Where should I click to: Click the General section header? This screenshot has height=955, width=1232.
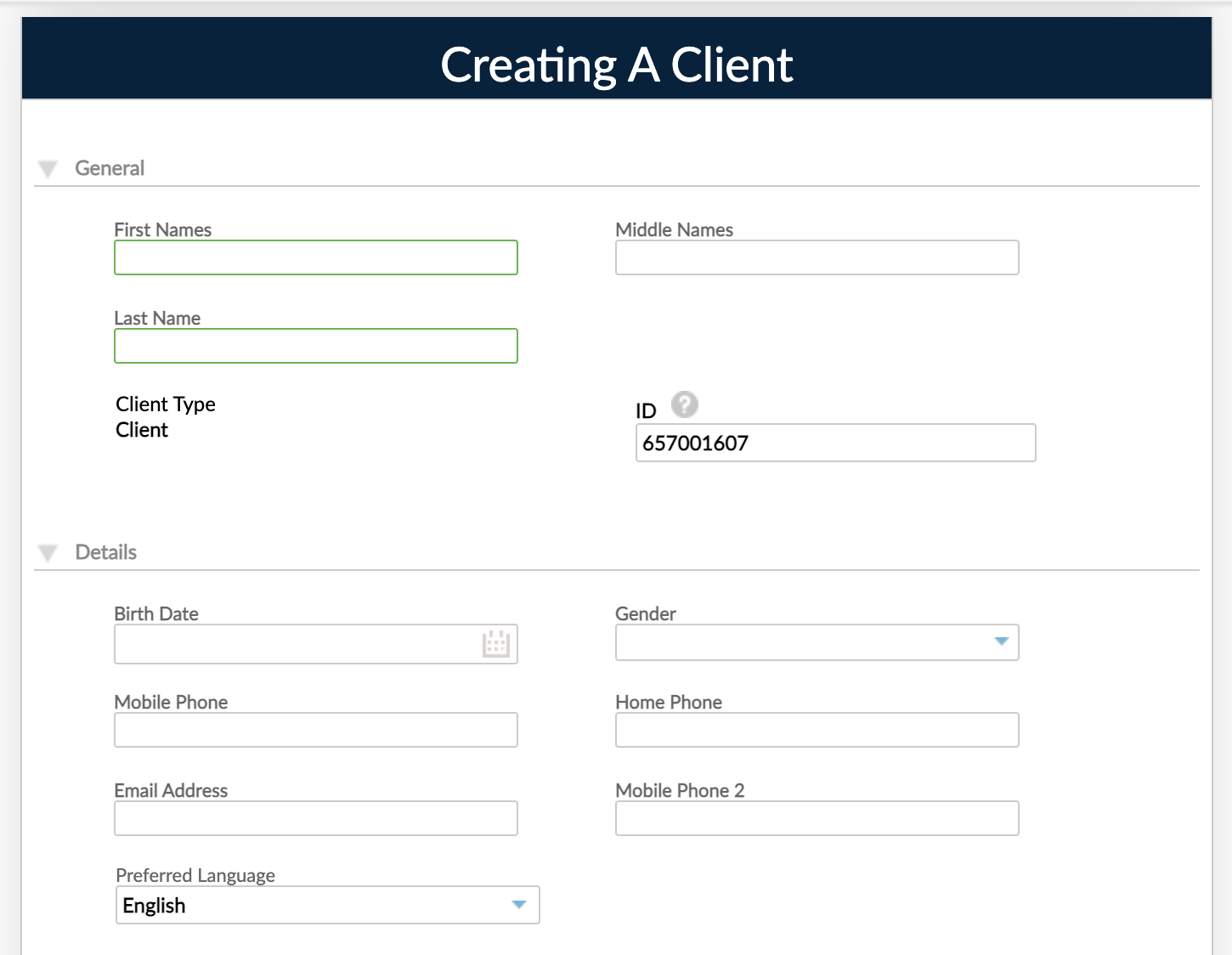tap(110, 167)
